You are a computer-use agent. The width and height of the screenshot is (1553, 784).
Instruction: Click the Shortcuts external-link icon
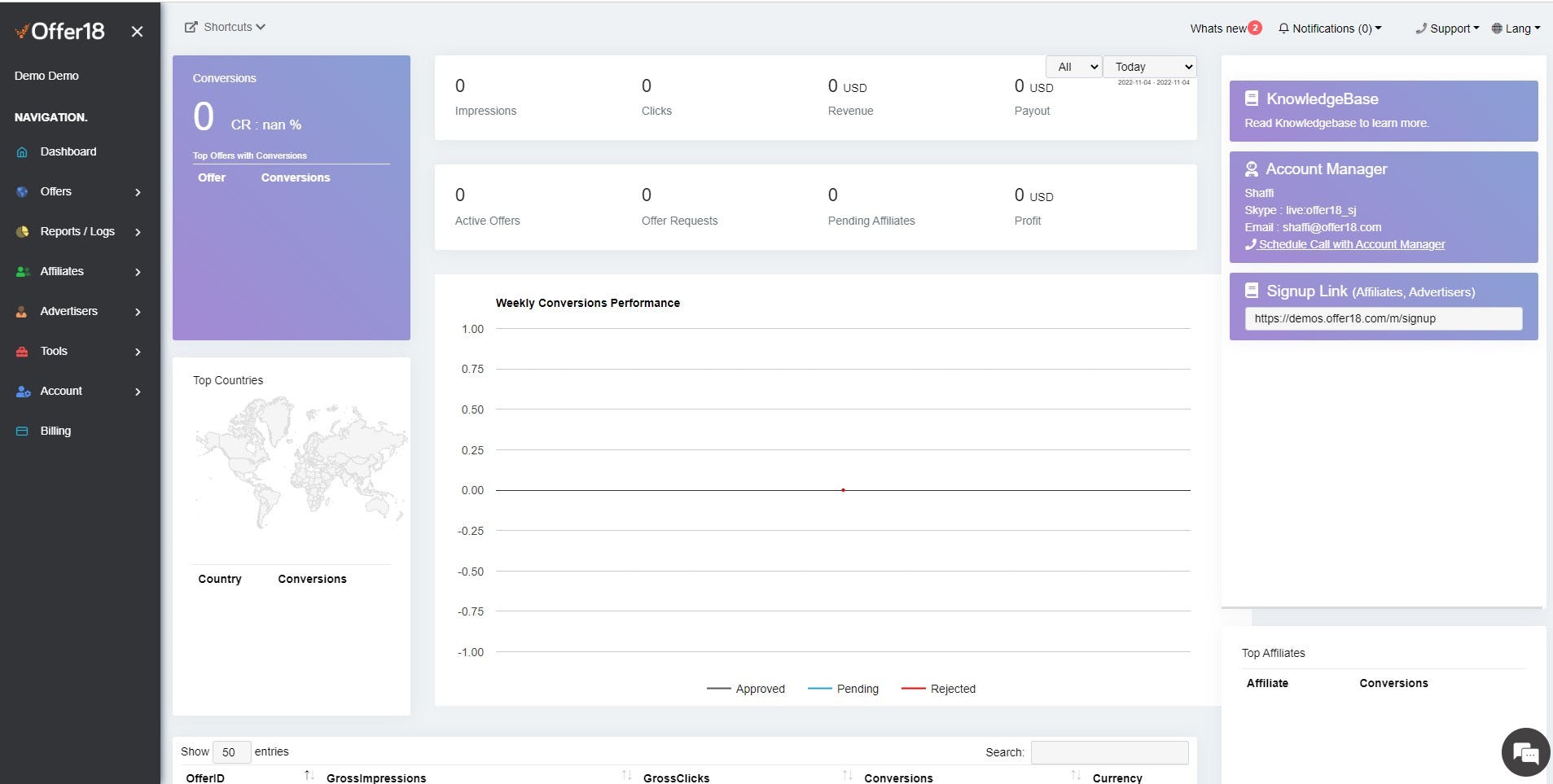point(191,27)
